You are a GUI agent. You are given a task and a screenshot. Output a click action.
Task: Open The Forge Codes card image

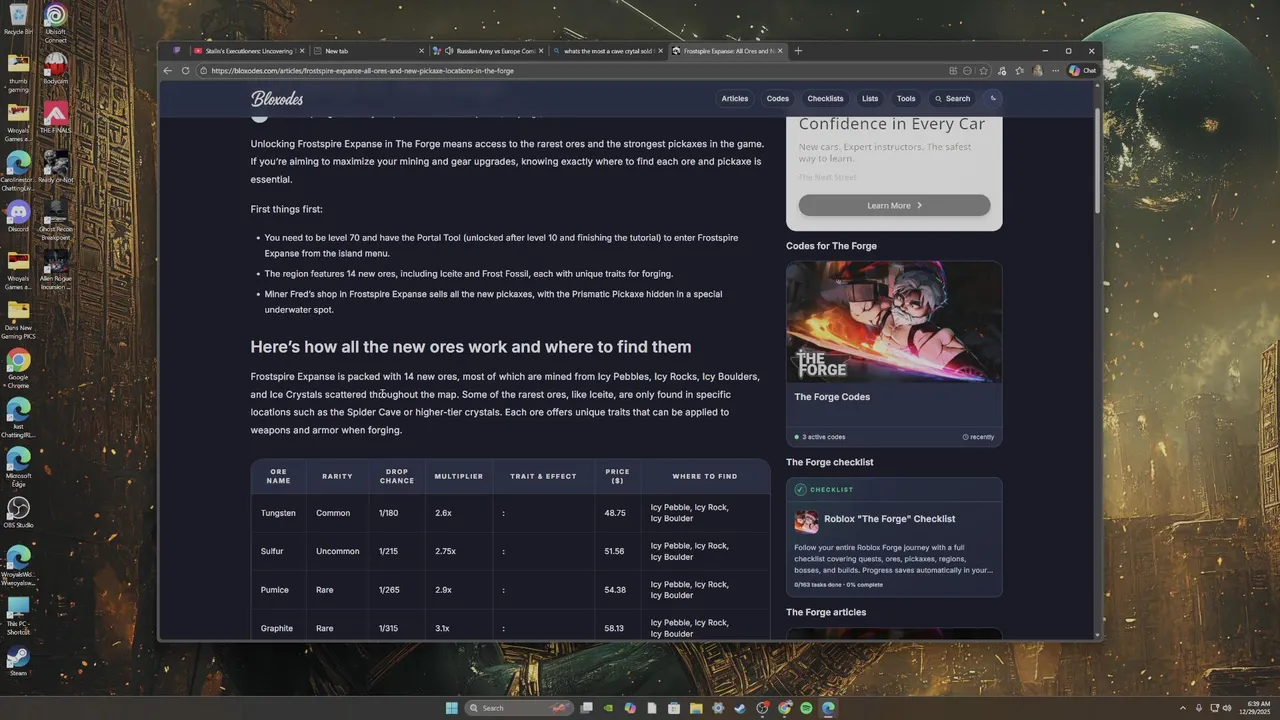(x=894, y=322)
